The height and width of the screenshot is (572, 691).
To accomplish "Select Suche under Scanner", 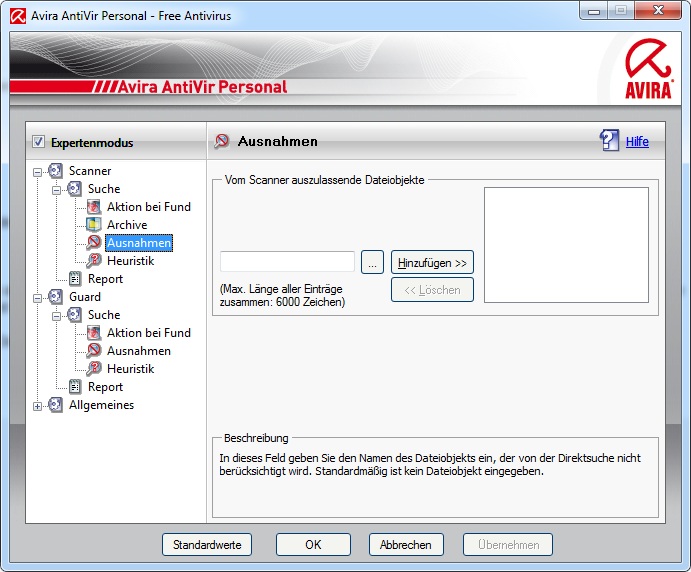I will coord(104,189).
